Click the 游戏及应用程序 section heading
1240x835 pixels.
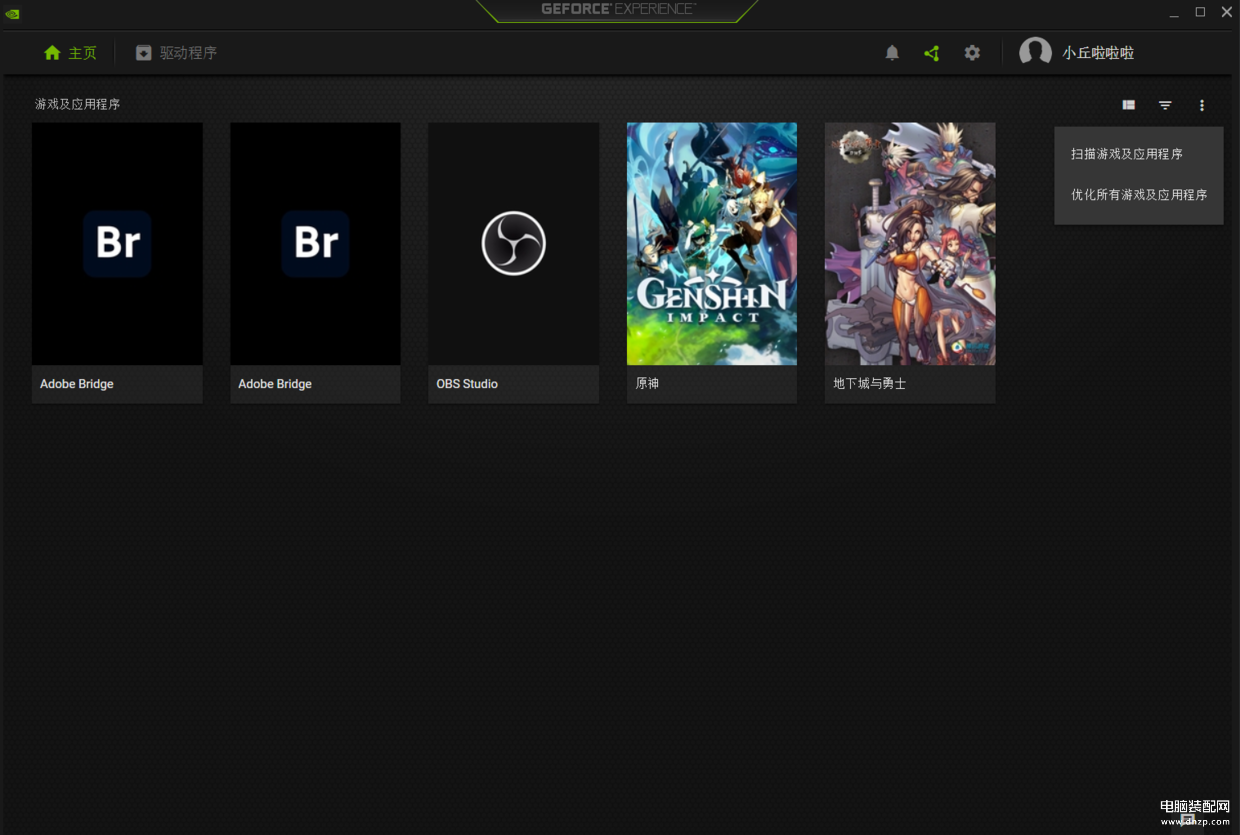pos(77,104)
